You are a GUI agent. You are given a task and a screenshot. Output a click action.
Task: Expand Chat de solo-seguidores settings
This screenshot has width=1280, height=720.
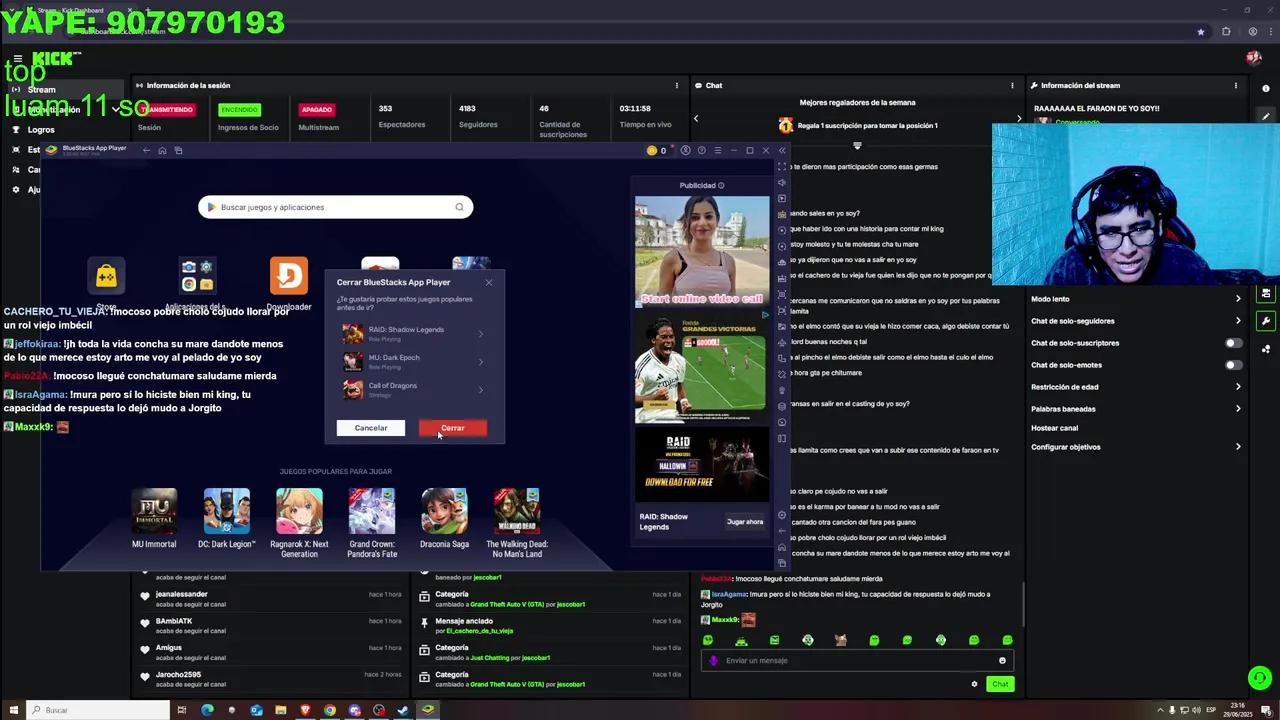1238,321
